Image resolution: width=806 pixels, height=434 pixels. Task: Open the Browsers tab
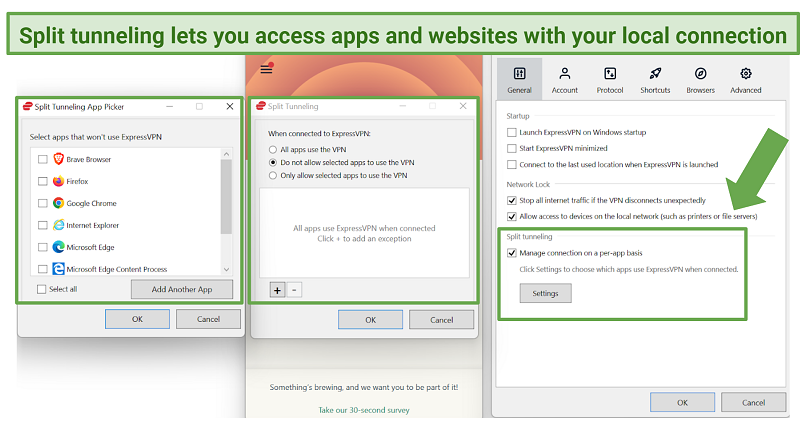[x=700, y=79]
